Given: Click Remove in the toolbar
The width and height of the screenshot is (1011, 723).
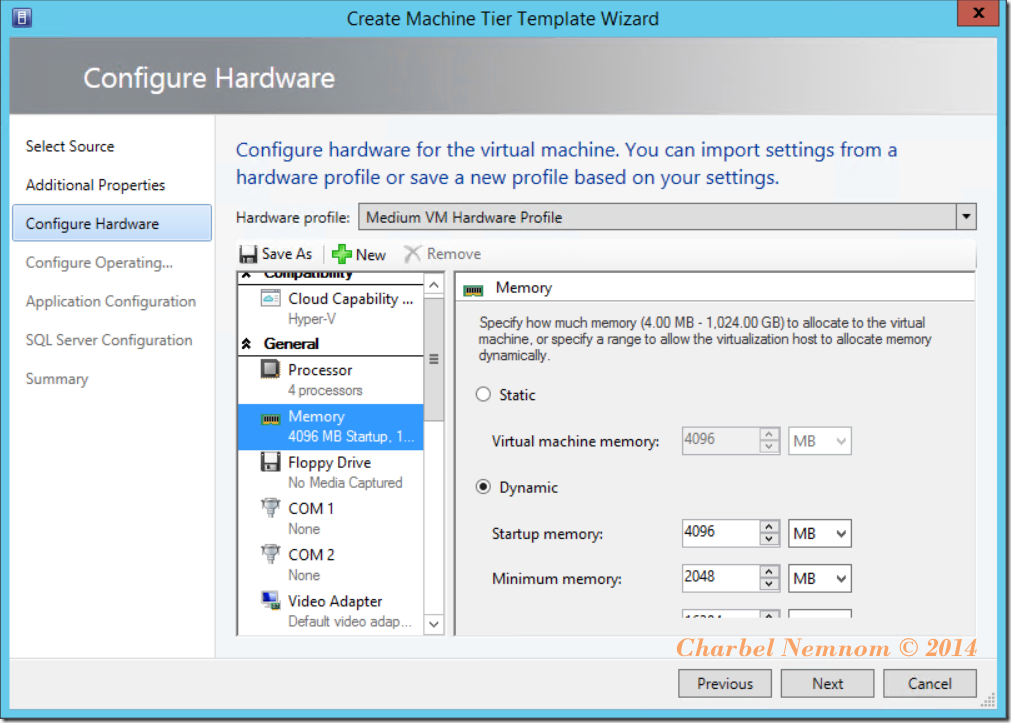Looking at the screenshot, I should (x=442, y=254).
